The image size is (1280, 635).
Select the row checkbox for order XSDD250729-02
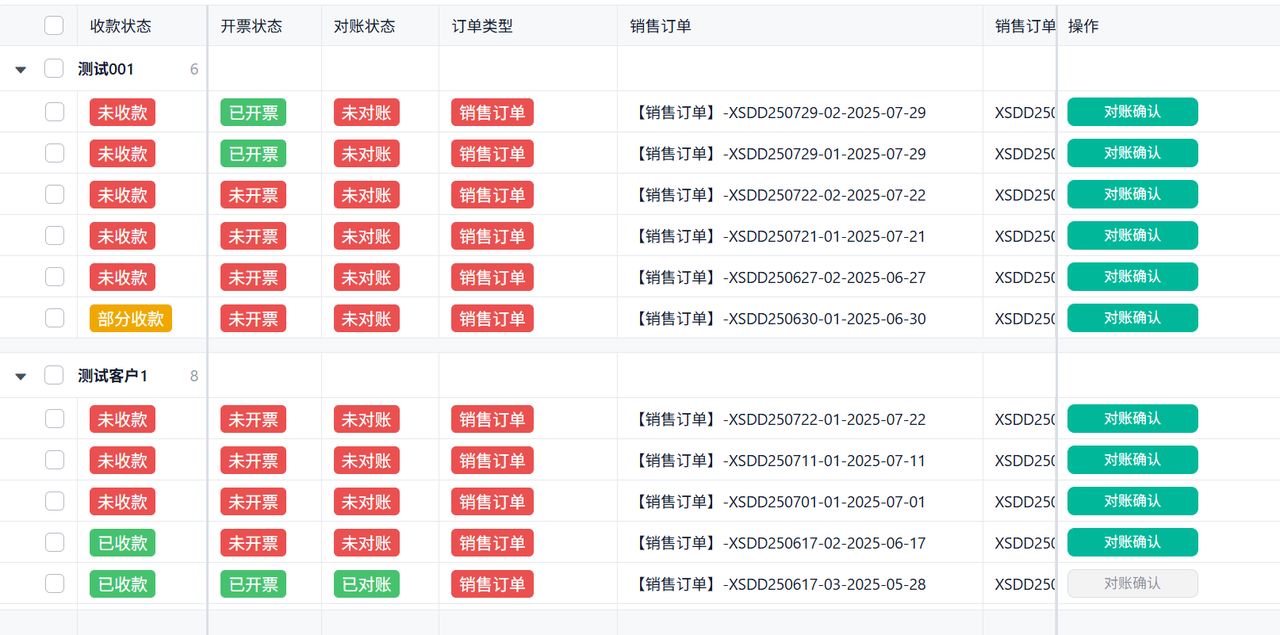coord(54,112)
